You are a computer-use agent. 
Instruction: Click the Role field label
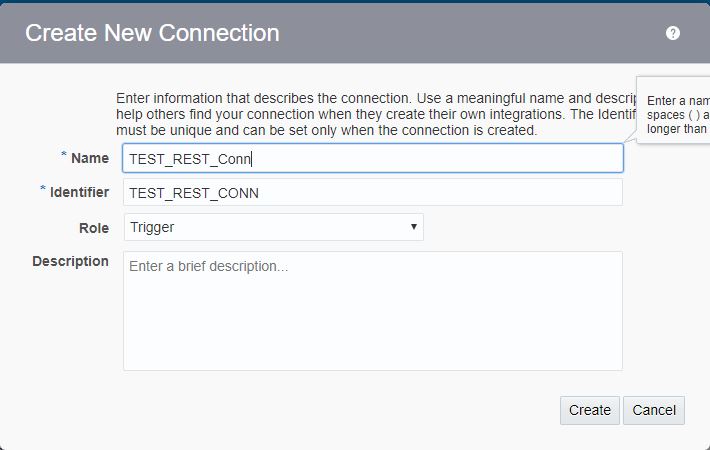[94, 228]
